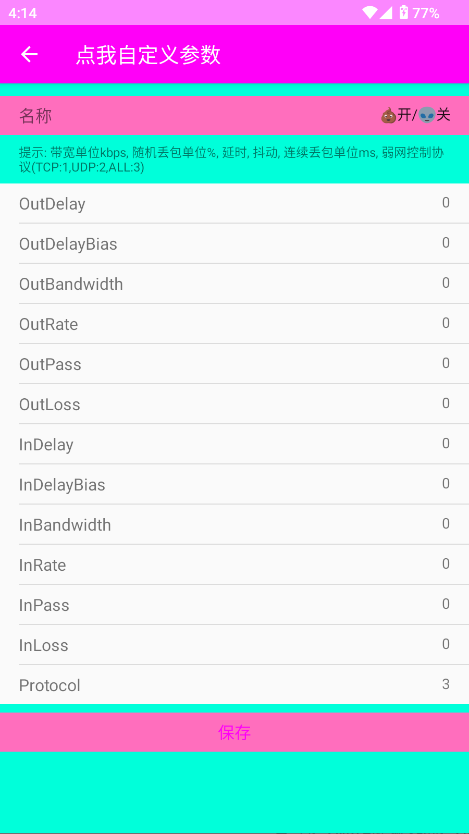Edit the OutDelay value
The image size is (469, 834).
pyautogui.click(x=446, y=202)
